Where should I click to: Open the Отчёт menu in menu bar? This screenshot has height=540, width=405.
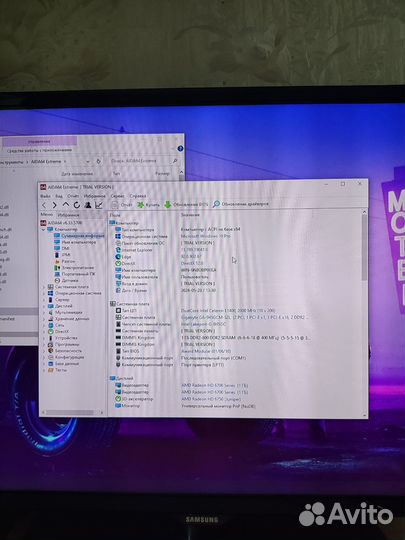(x=73, y=196)
